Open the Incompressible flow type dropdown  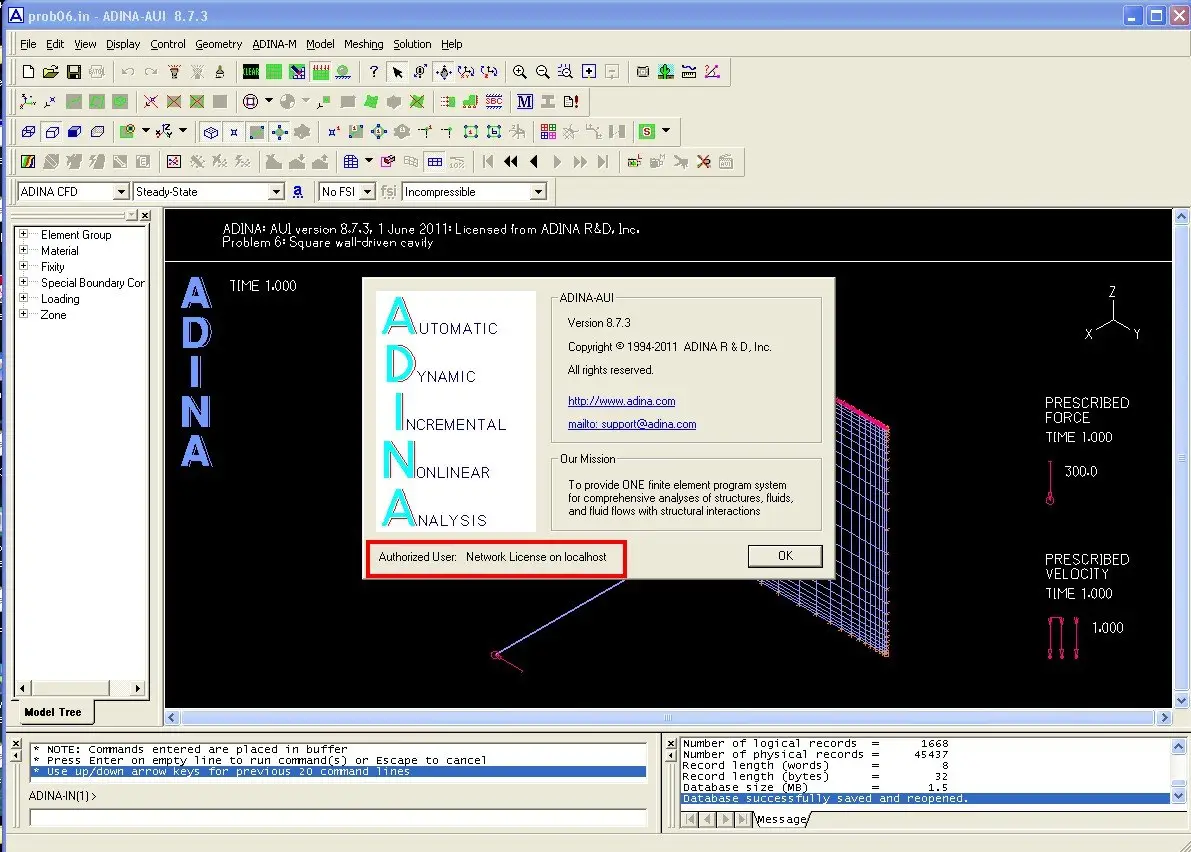(538, 192)
